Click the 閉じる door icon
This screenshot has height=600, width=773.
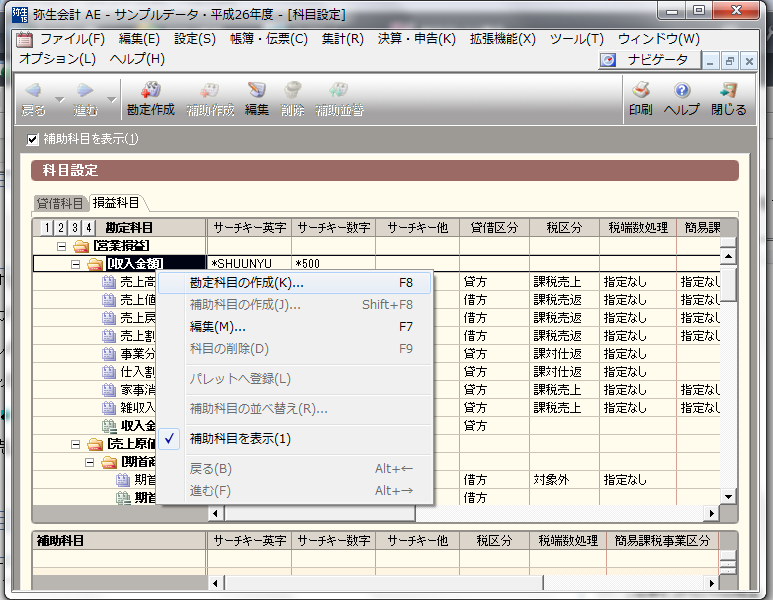[728, 91]
